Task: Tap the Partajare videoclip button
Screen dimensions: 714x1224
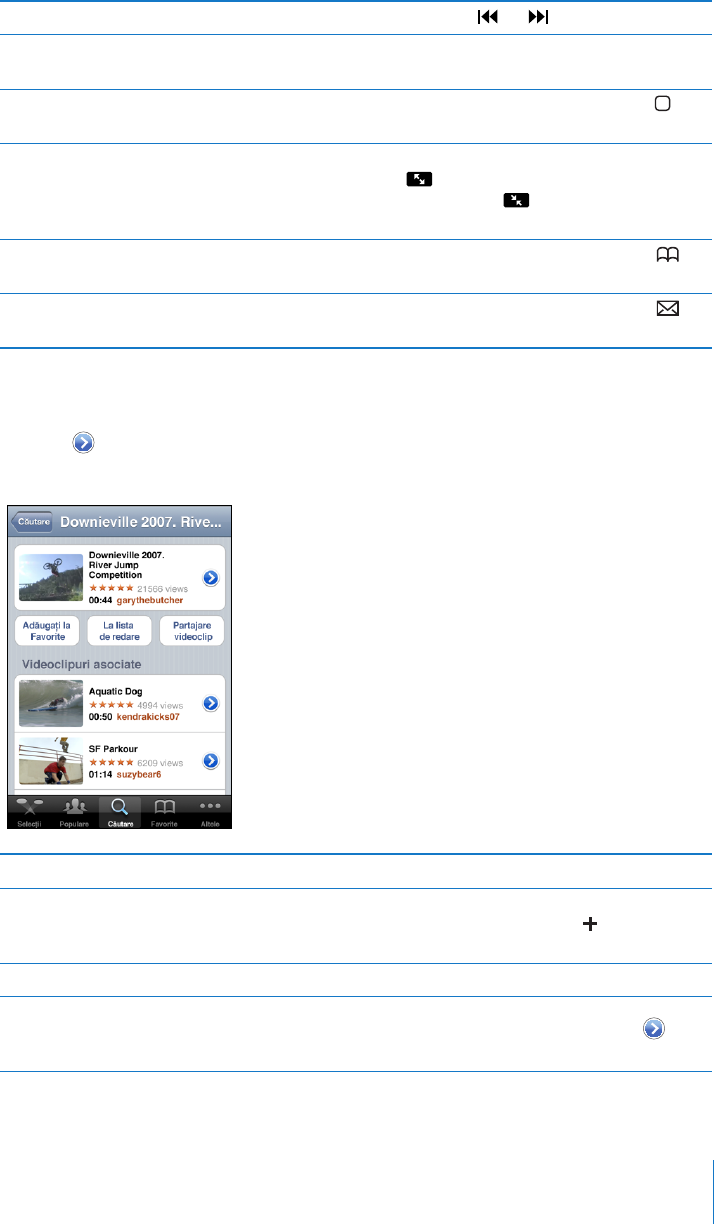Action: [x=192, y=630]
